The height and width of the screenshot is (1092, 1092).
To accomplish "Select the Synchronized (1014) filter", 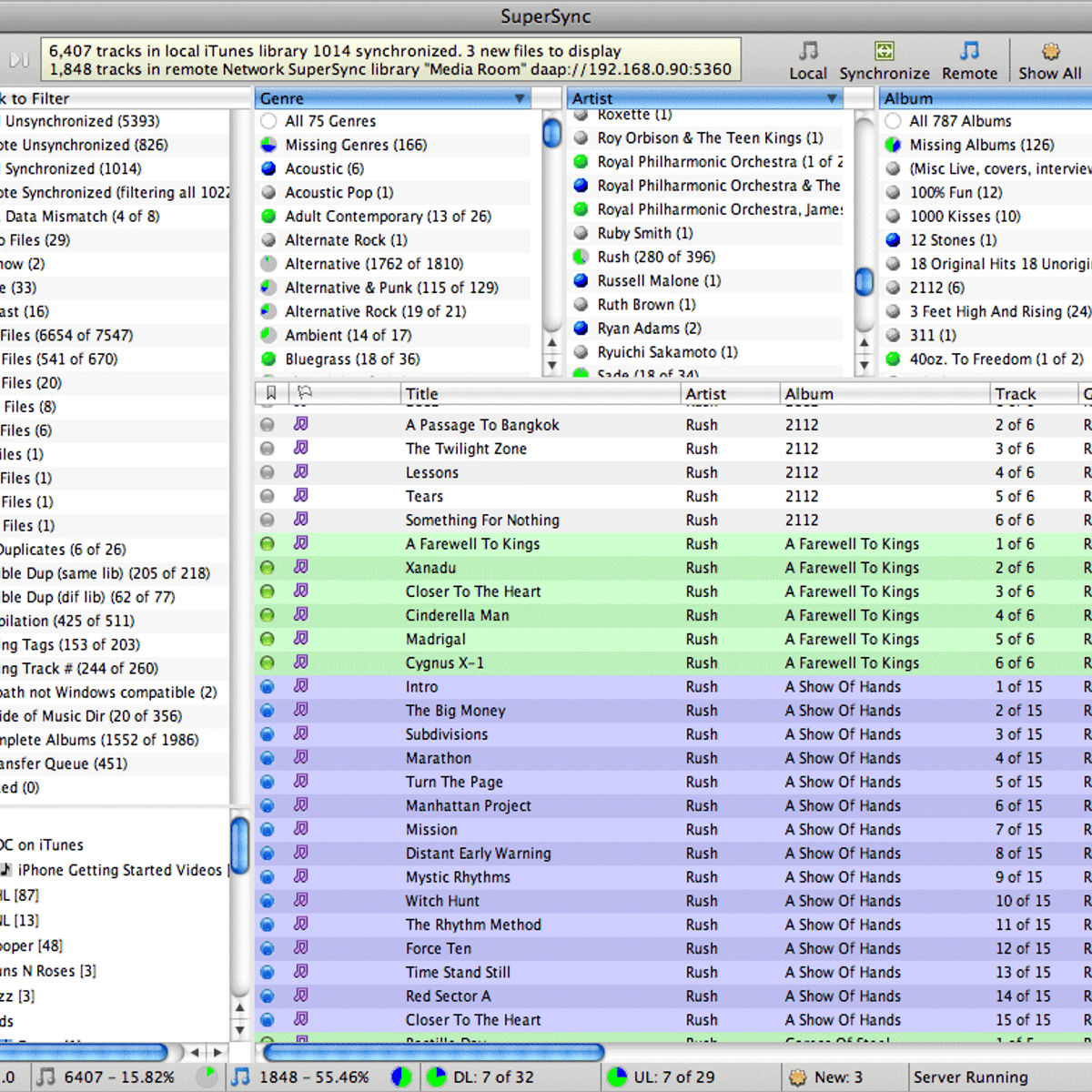I will (x=73, y=168).
